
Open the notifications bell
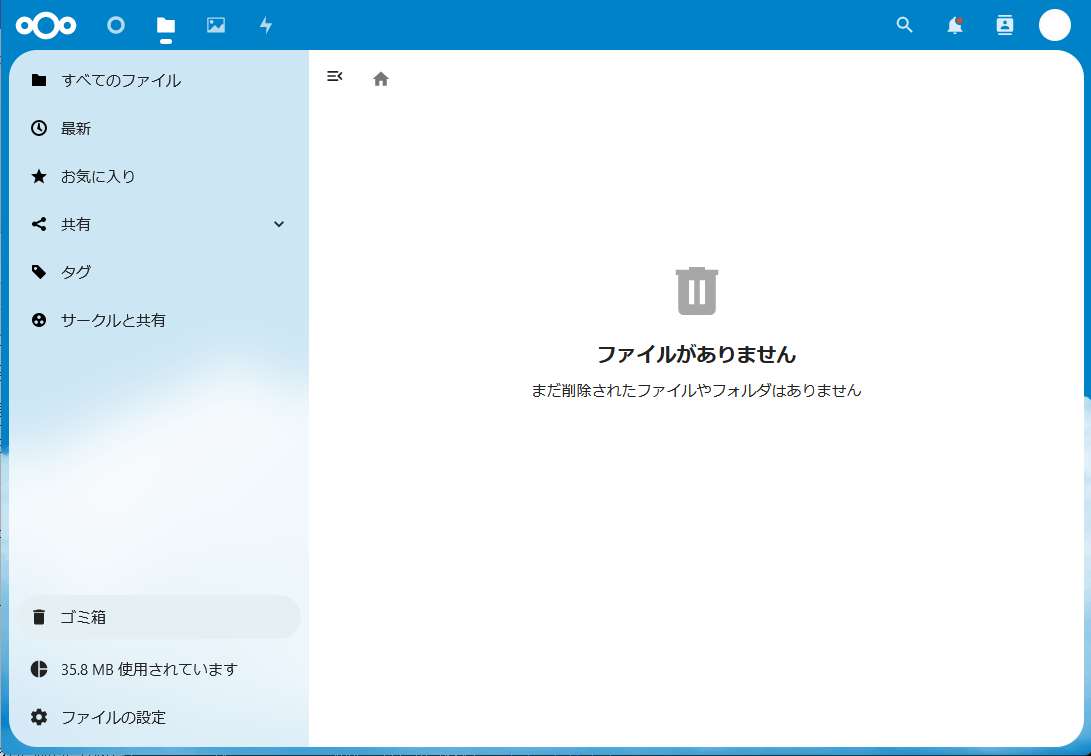pos(954,25)
